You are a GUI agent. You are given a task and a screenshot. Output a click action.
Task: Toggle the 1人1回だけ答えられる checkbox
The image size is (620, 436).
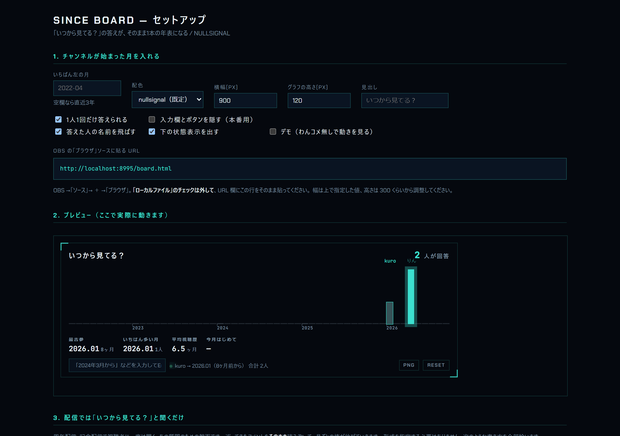58,119
